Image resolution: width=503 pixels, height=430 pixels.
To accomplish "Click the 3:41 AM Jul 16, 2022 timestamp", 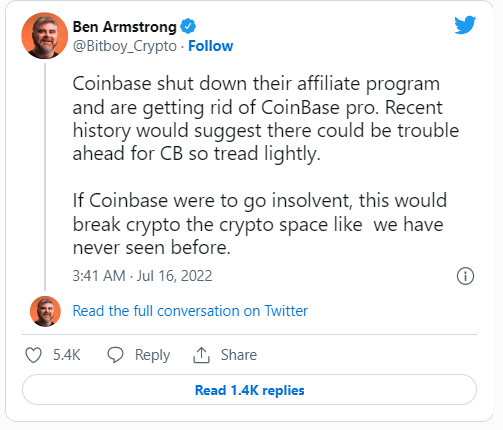I will coord(142,276).
